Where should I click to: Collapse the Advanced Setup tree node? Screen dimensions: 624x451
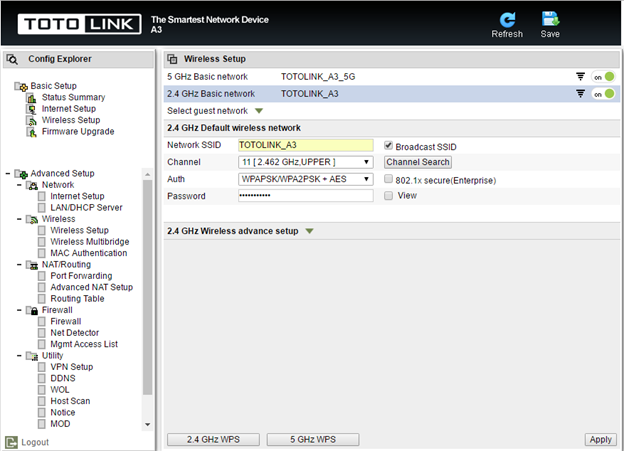(8, 174)
